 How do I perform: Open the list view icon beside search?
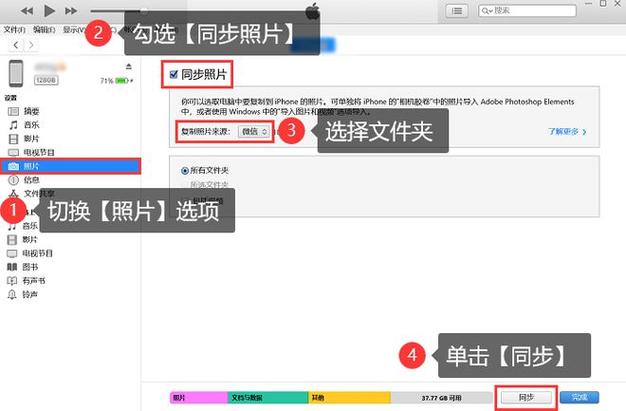[458, 10]
